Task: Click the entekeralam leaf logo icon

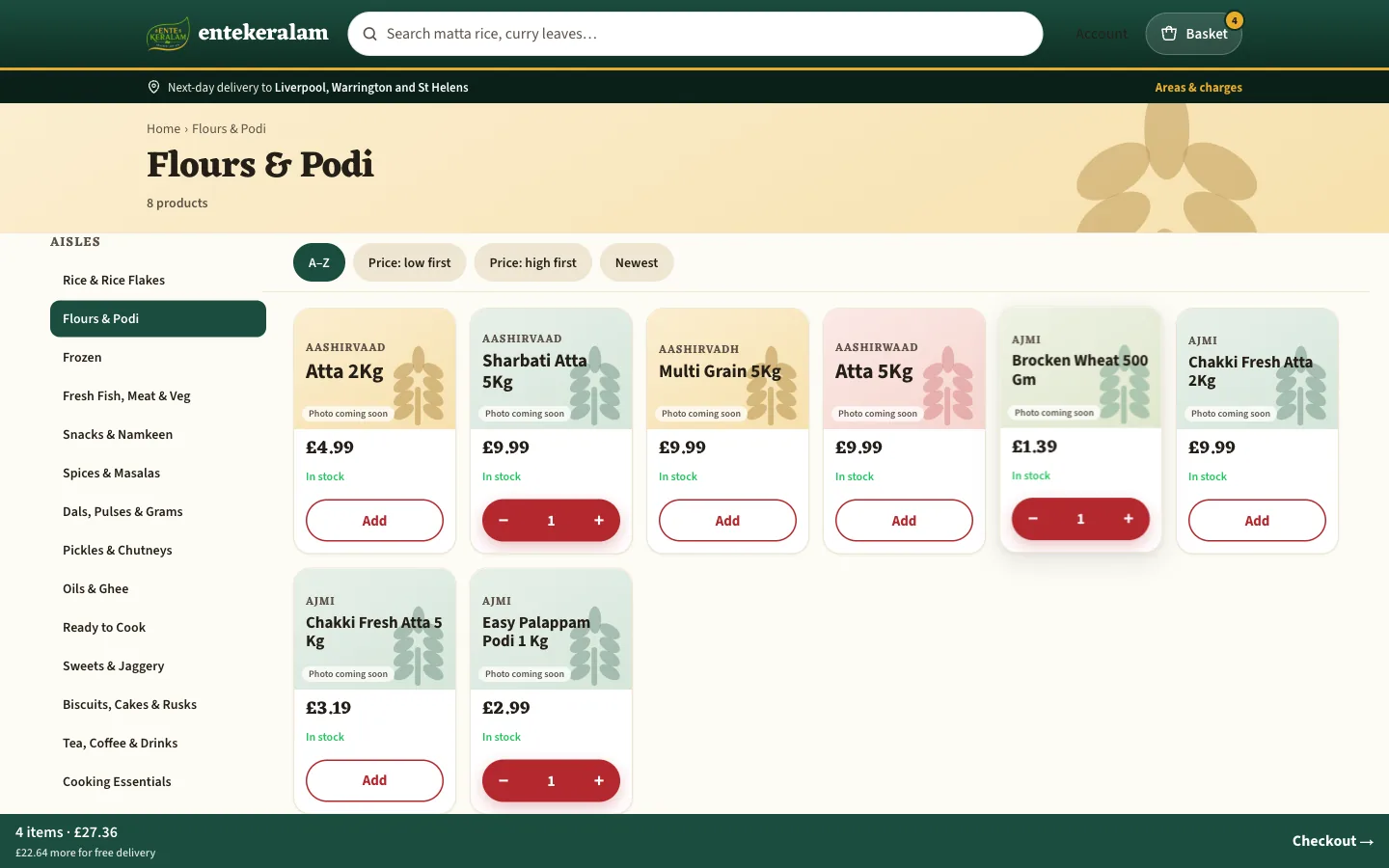Action: coord(168,34)
